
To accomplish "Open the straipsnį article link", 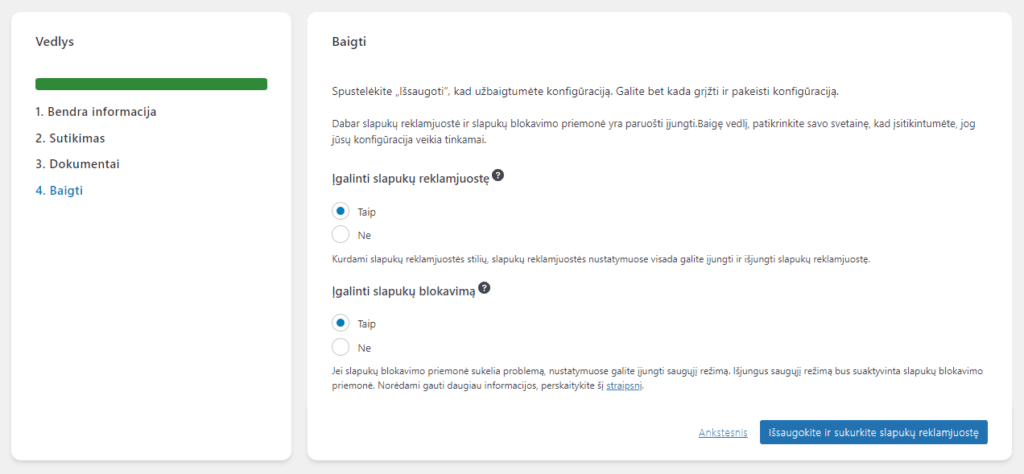I will tap(624, 385).
